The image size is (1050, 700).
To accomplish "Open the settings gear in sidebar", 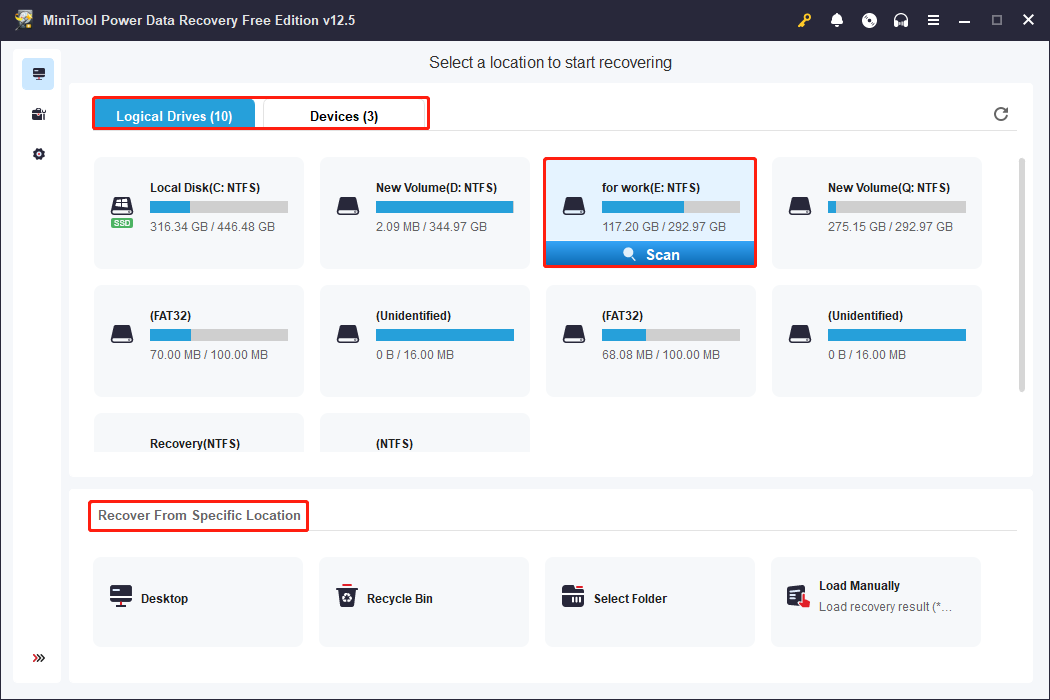I will coord(38,154).
